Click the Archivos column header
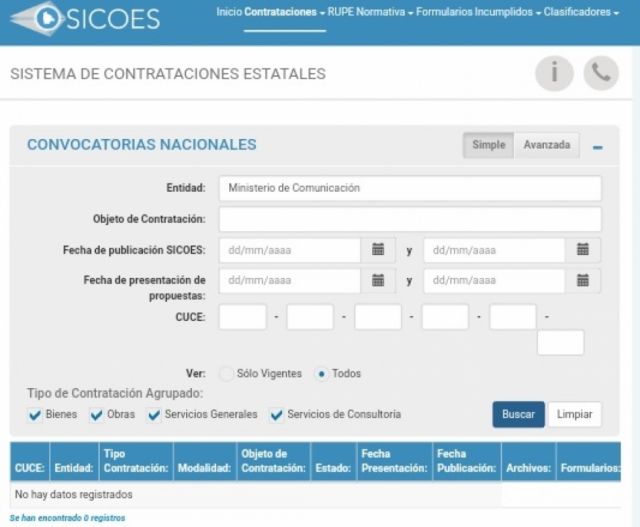 tap(529, 462)
